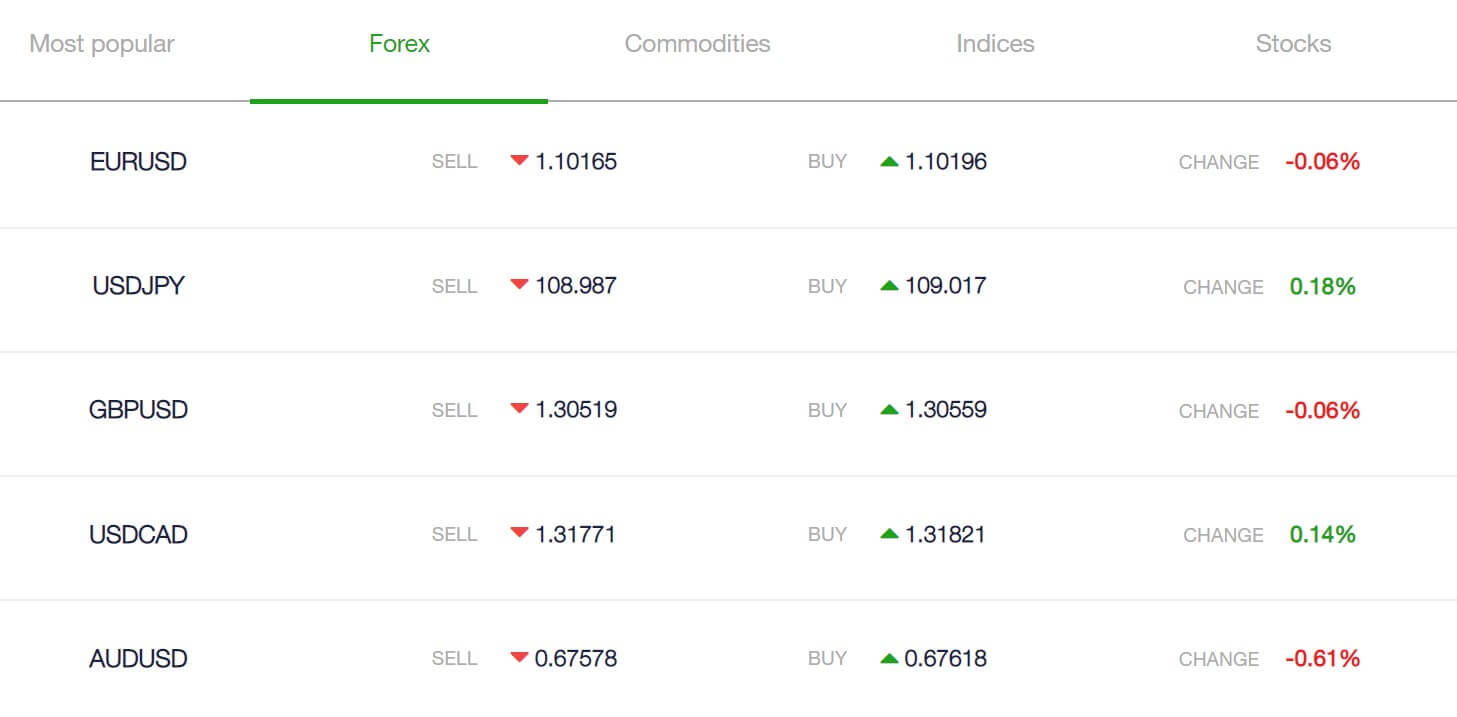This screenshot has width=1457, height=717.
Task: Click the red down arrow for GBPUSD sell
Action: [x=519, y=409]
